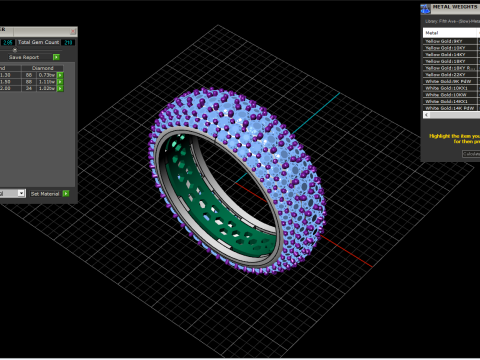Image resolution: width=480 pixels, height=360 pixels.
Task: Click the green arrow beside Set Material
Action: (66, 194)
